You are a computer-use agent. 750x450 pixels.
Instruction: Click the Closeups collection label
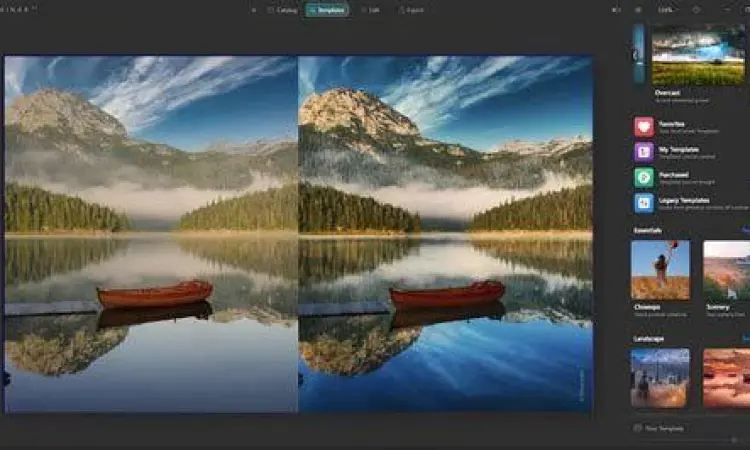coord(647,307)
